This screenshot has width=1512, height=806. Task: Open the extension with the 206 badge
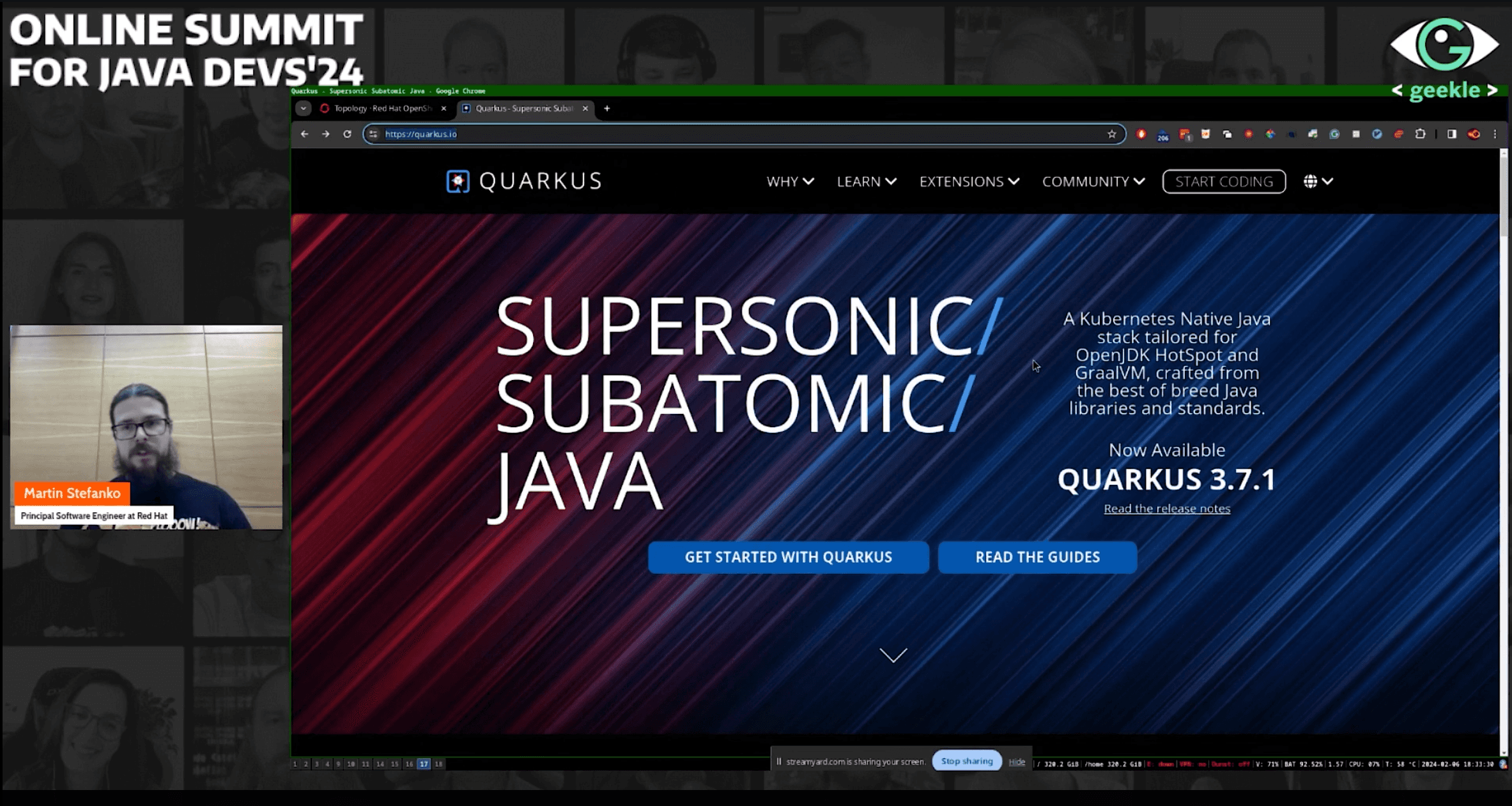pyautogui.click(x=1162, y=135)
